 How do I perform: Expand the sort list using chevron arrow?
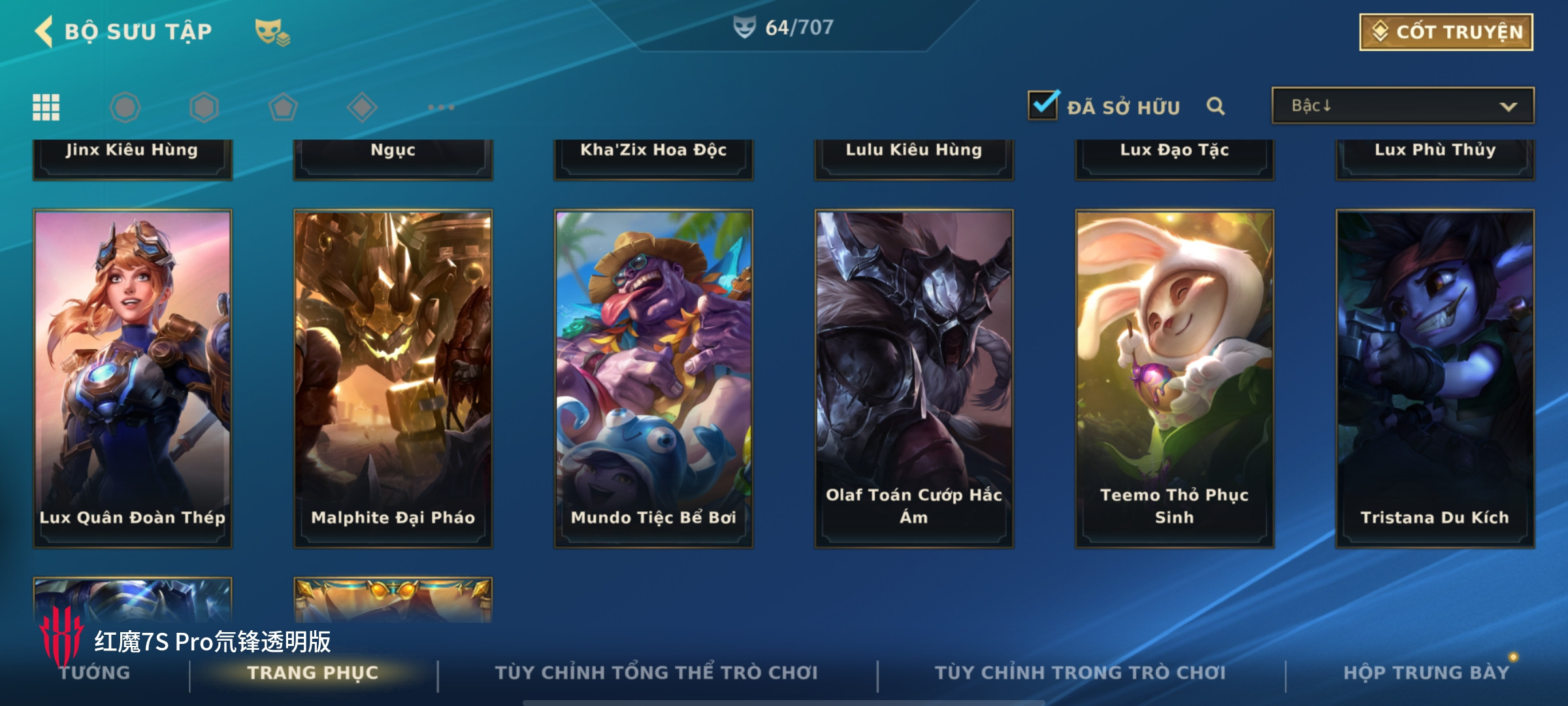coord(1508,107)
